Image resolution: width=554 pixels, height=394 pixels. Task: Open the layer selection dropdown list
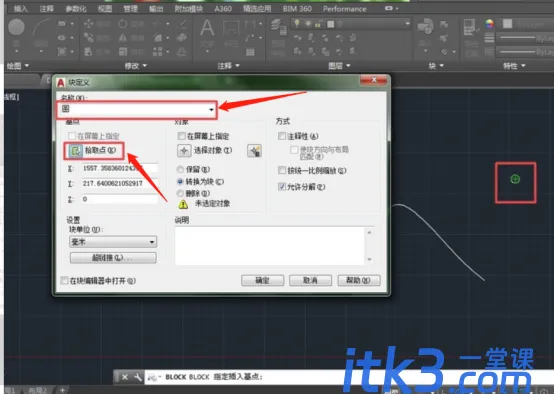pyautogui.click(x=350, y=24)
